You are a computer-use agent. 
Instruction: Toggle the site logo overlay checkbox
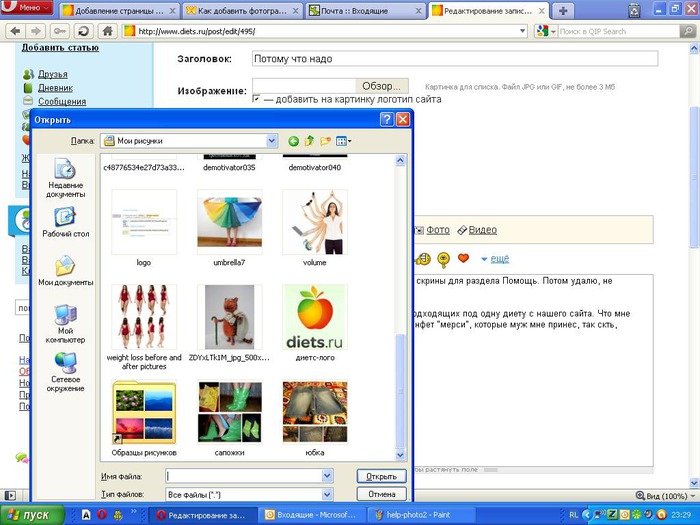click(257, 98)
